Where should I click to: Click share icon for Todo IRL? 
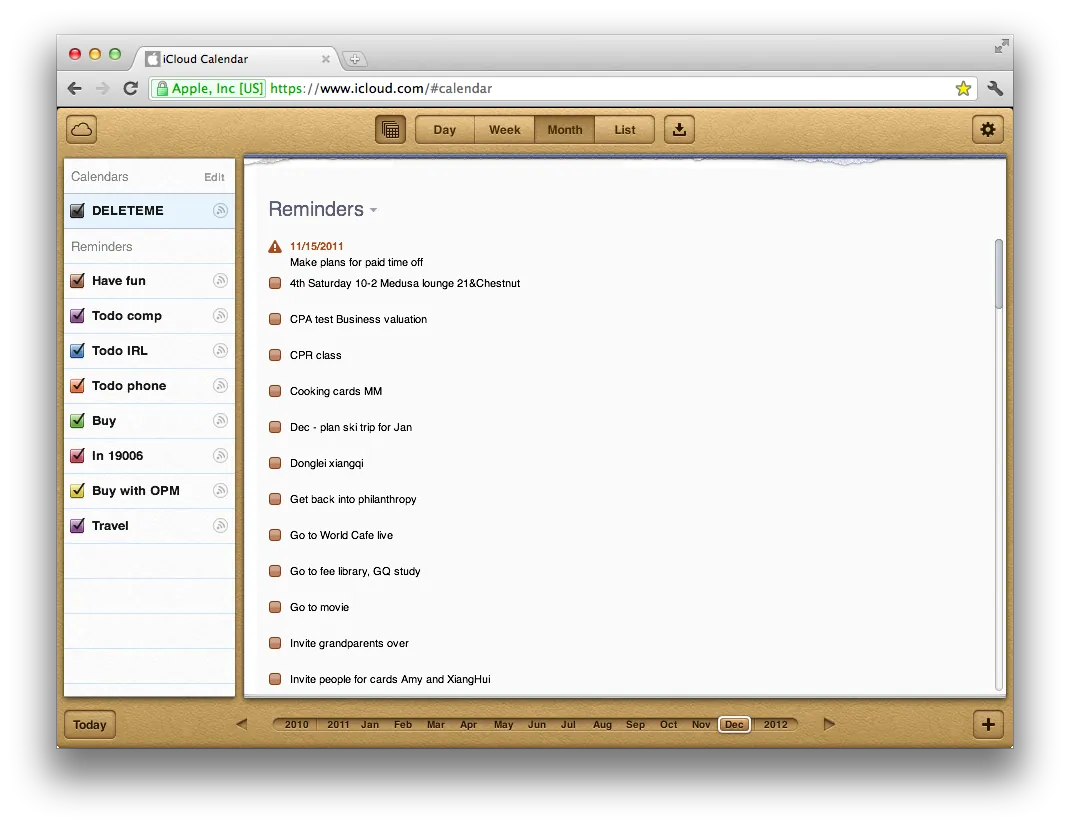220,351
